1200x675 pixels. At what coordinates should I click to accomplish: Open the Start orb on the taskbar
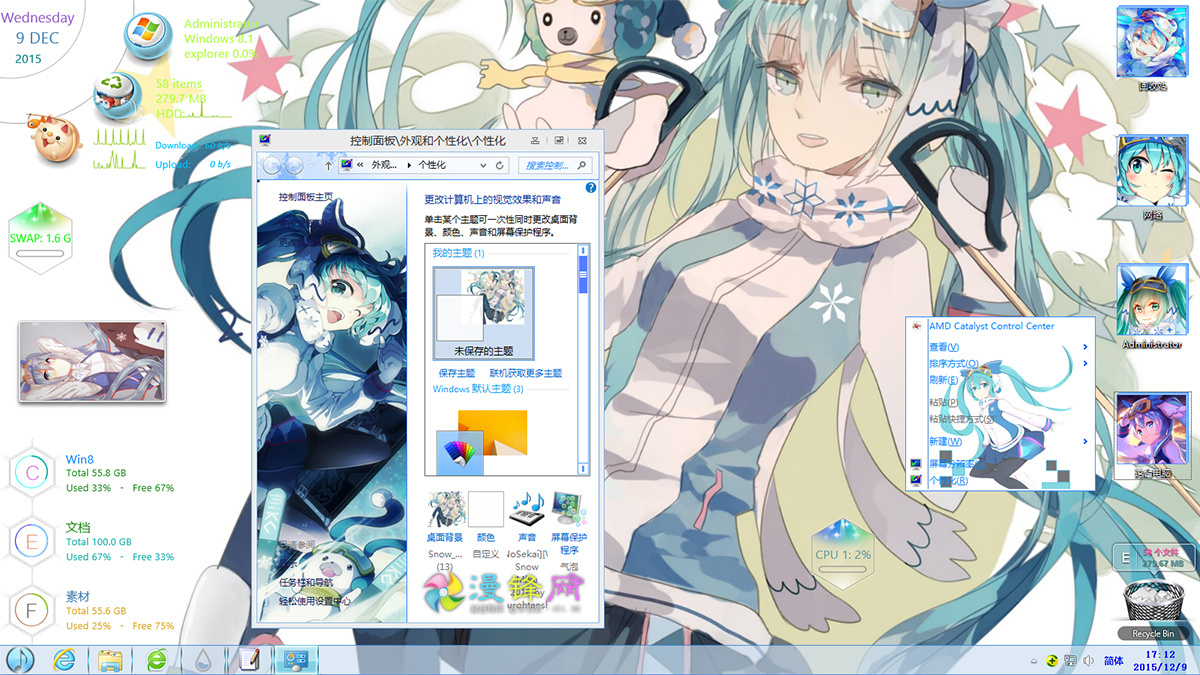[x=20, y=659]
